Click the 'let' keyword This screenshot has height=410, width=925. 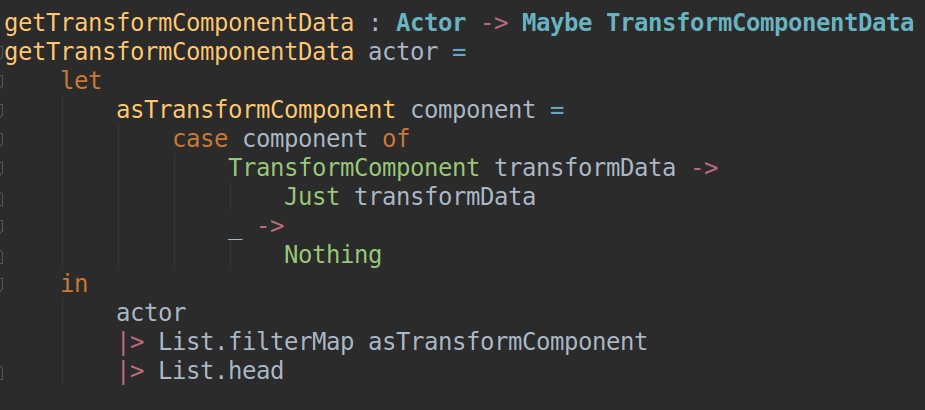click(x=81, y=81)
